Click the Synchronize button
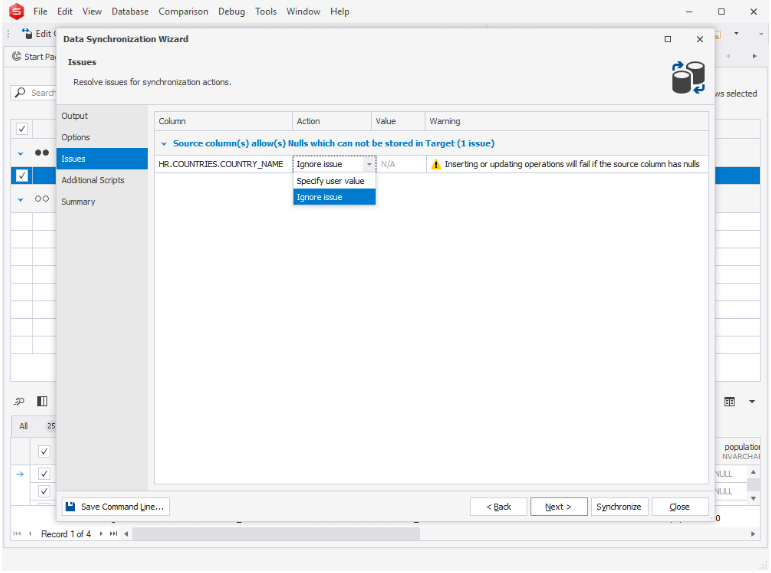This screenshot has width=771, height=573. pyautogui.click(x=619, y=507)
